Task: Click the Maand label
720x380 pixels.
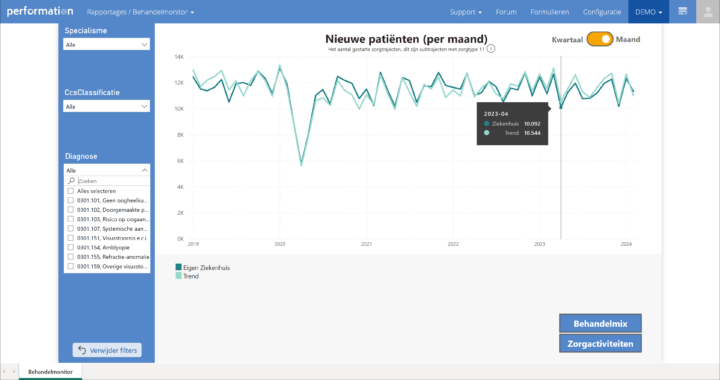Action: point(628,39)
